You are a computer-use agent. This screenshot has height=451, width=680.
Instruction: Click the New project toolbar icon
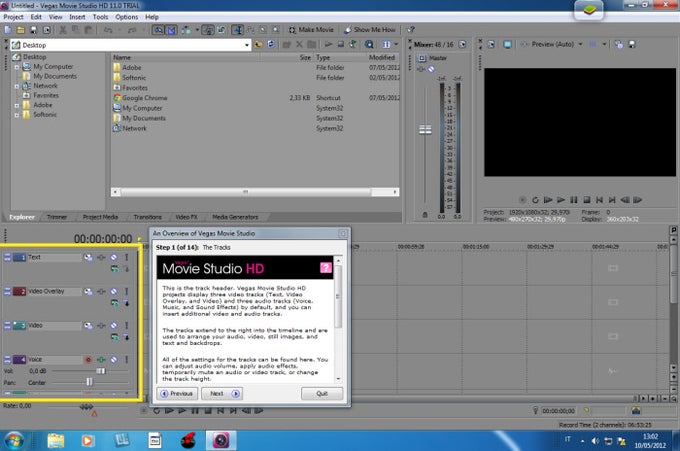pos(8,30)
